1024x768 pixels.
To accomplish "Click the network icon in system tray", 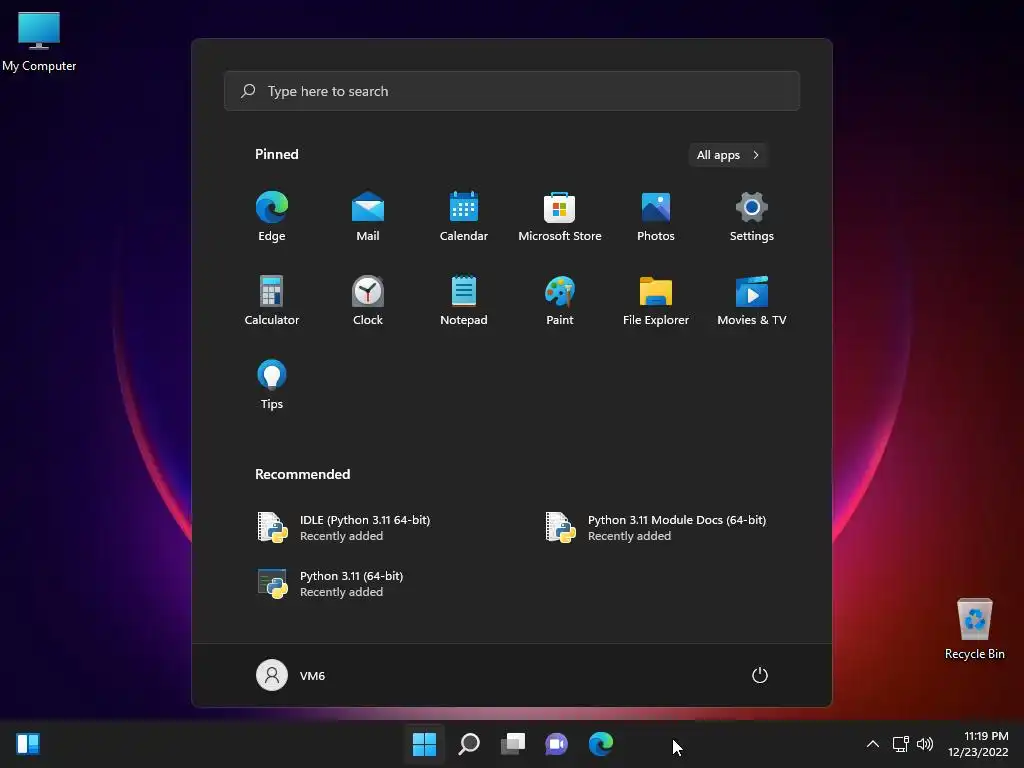I will (901, 744).
